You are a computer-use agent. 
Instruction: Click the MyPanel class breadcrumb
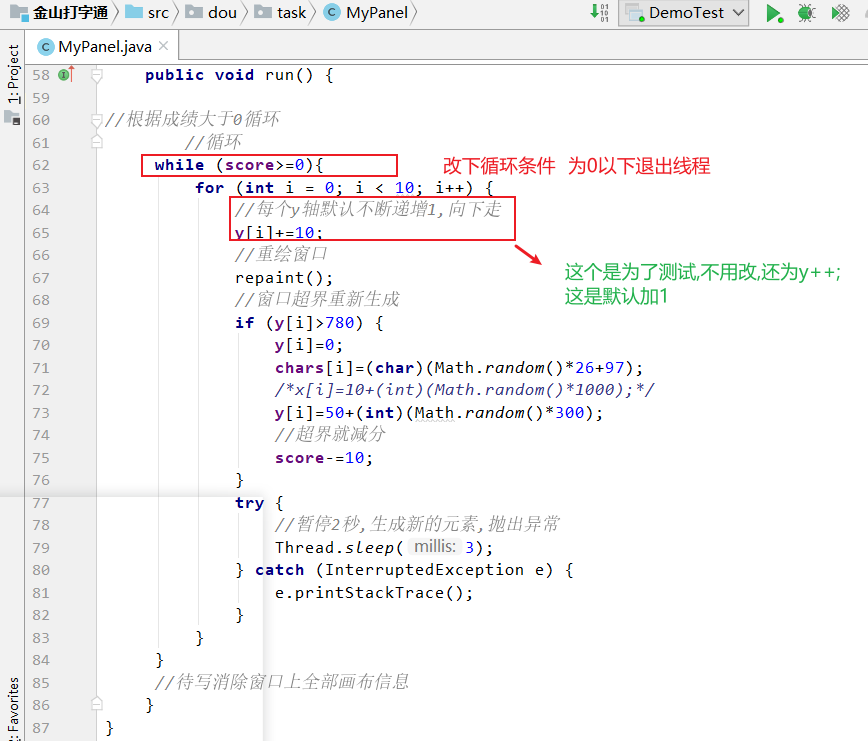[x=366, y=13]
